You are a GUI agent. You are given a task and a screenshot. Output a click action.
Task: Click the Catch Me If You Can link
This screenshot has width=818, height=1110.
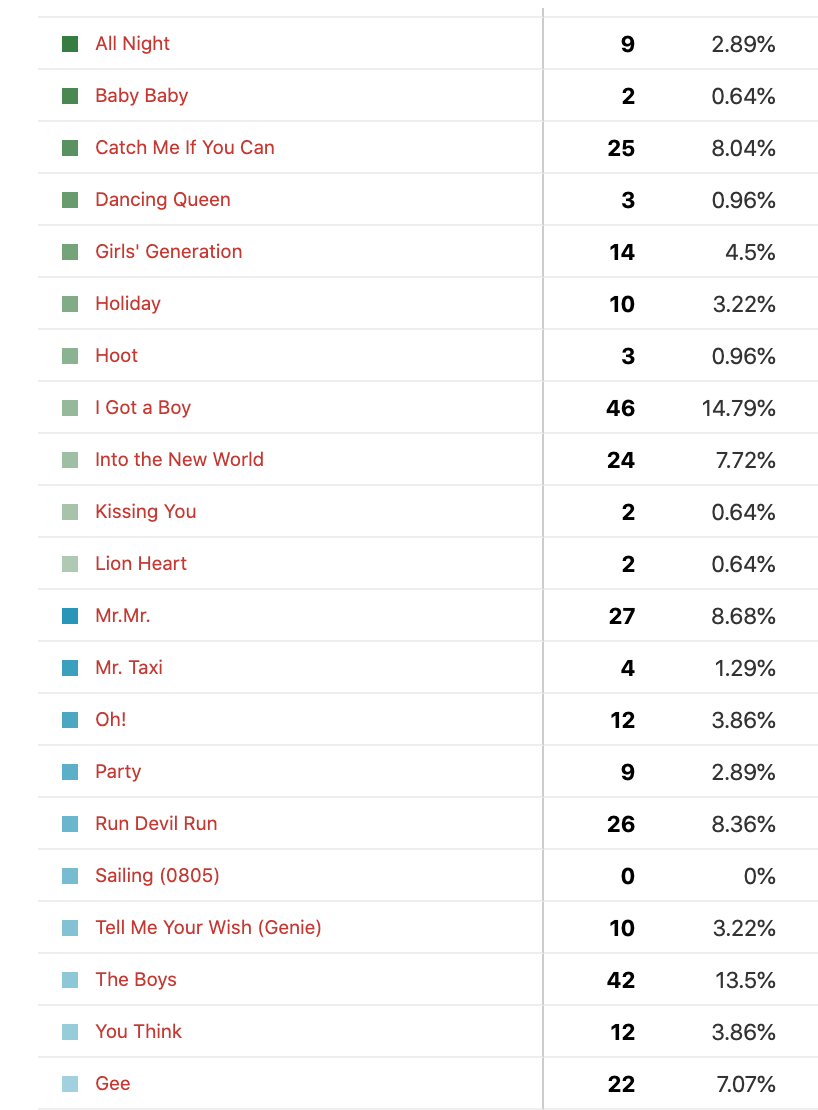coord(184,148)
